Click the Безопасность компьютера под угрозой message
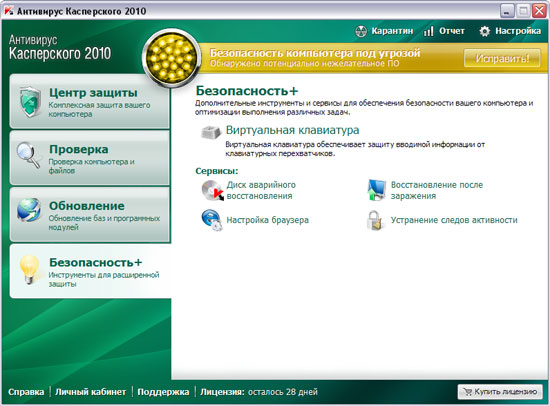This screenshot has height=406, width=550. coord(315,53)
